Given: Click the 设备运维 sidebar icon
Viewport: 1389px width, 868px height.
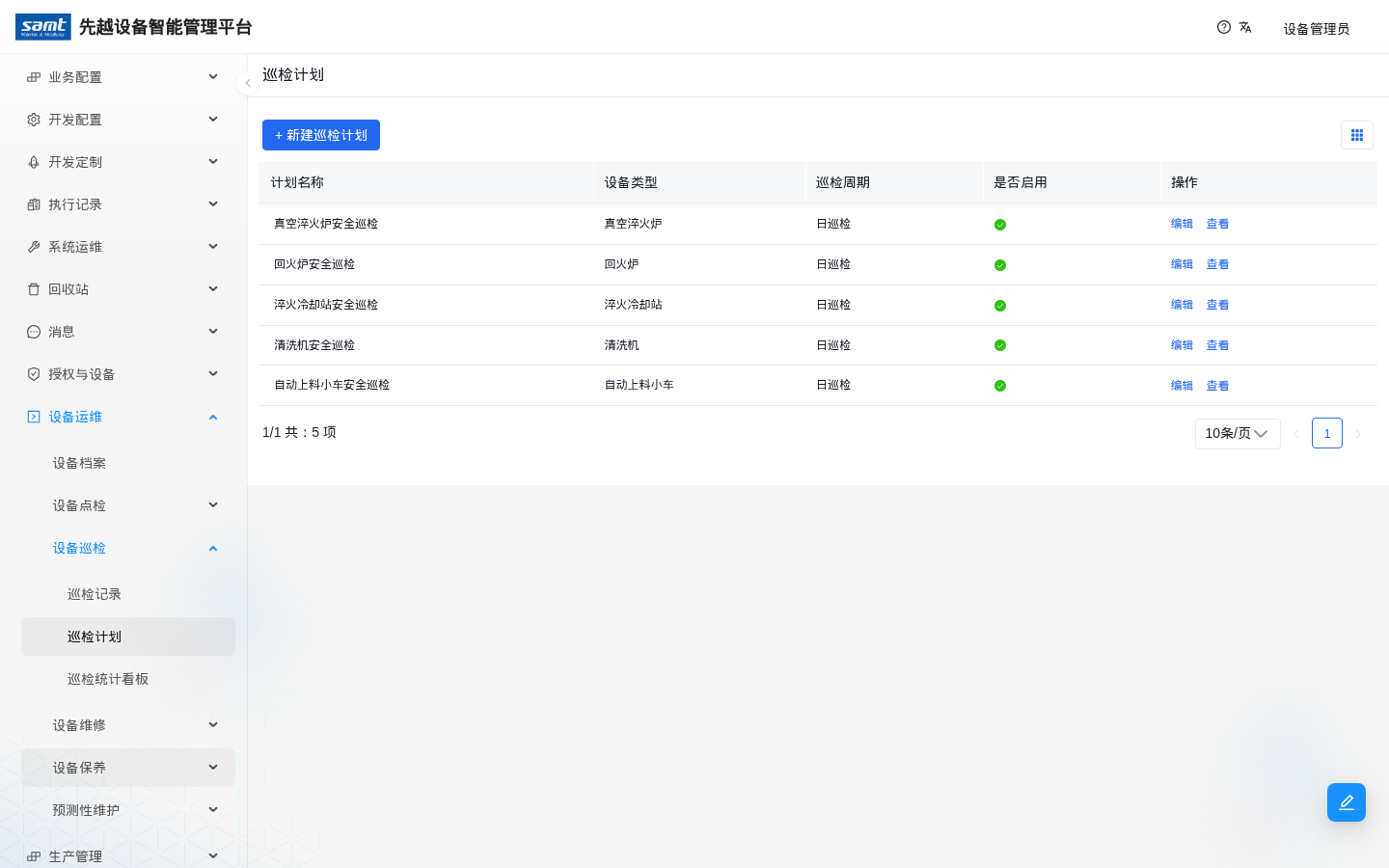Looking at the screenshot, I should coord(34,417).
